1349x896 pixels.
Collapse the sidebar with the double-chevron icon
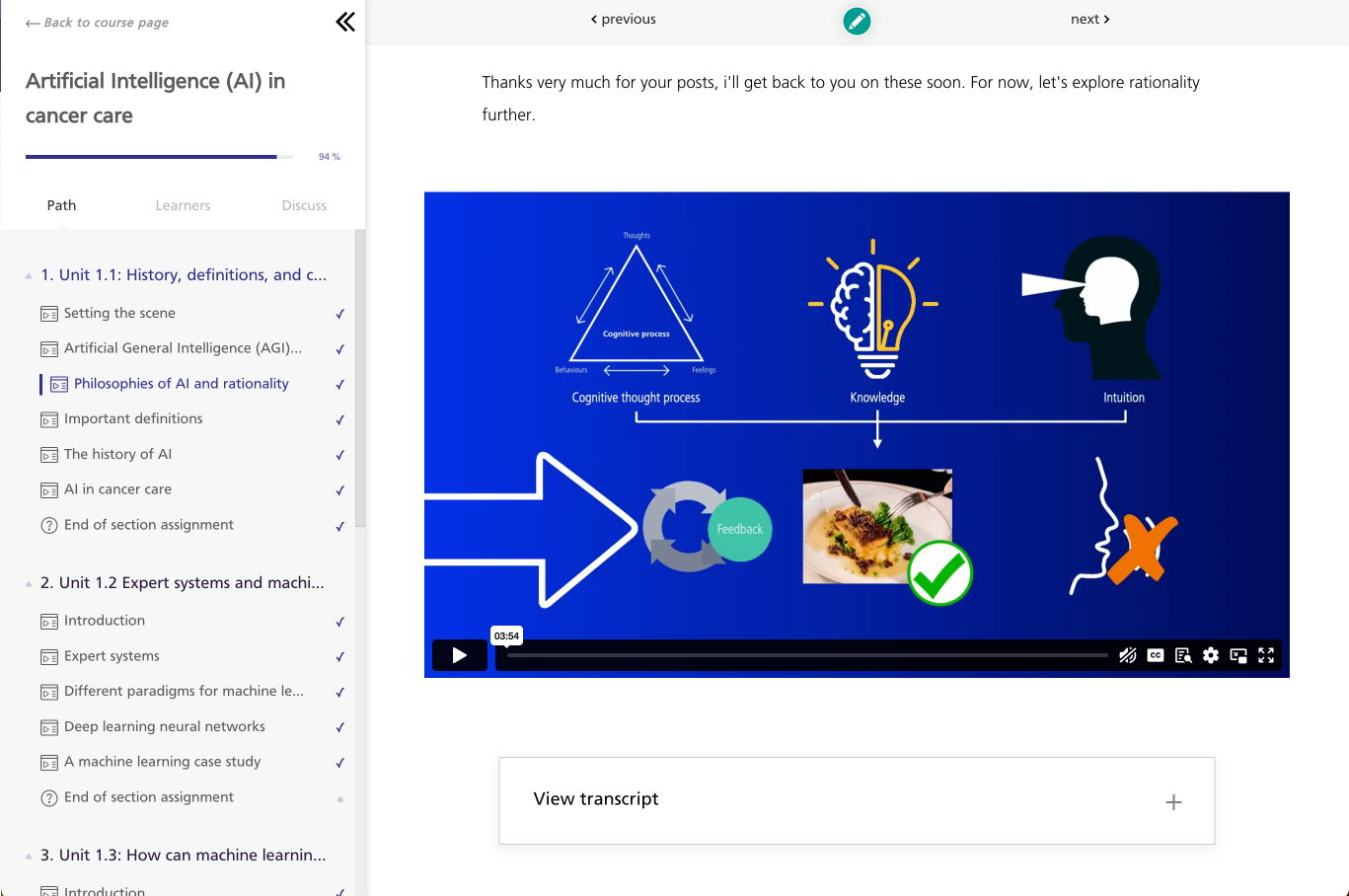coord(345,22)
